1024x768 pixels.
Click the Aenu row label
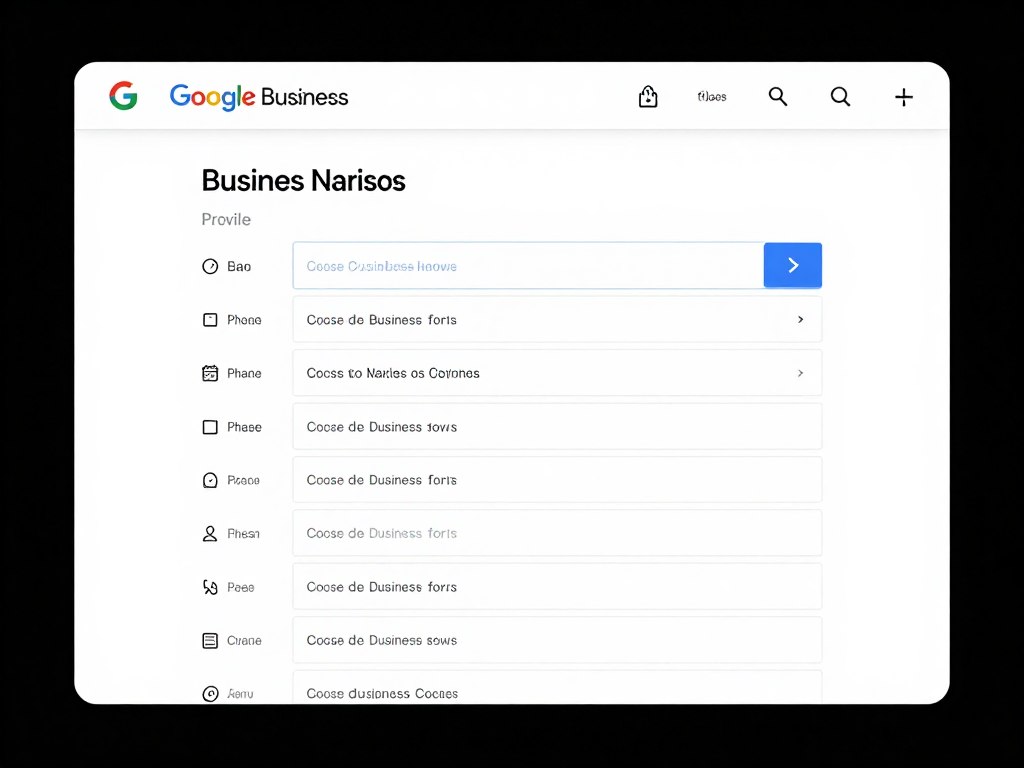click(240, 694)
